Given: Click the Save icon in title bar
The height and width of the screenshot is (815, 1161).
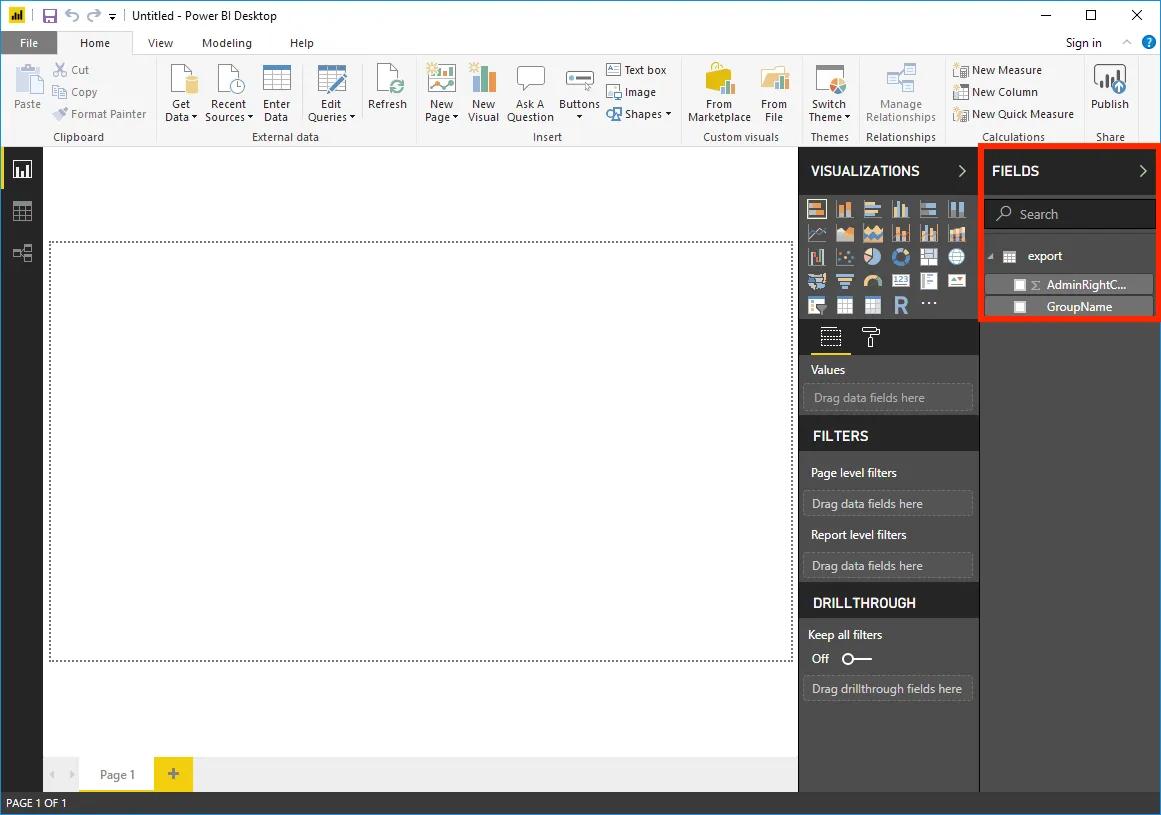Looking at the screenshot, I should [x=50, y=16].
